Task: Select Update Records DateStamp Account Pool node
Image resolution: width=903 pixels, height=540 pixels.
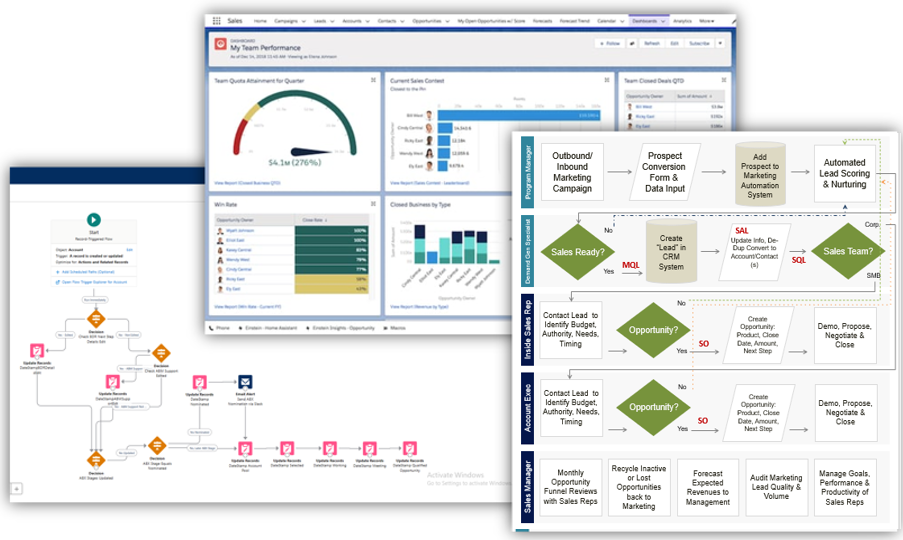Action: pos(245,448)
